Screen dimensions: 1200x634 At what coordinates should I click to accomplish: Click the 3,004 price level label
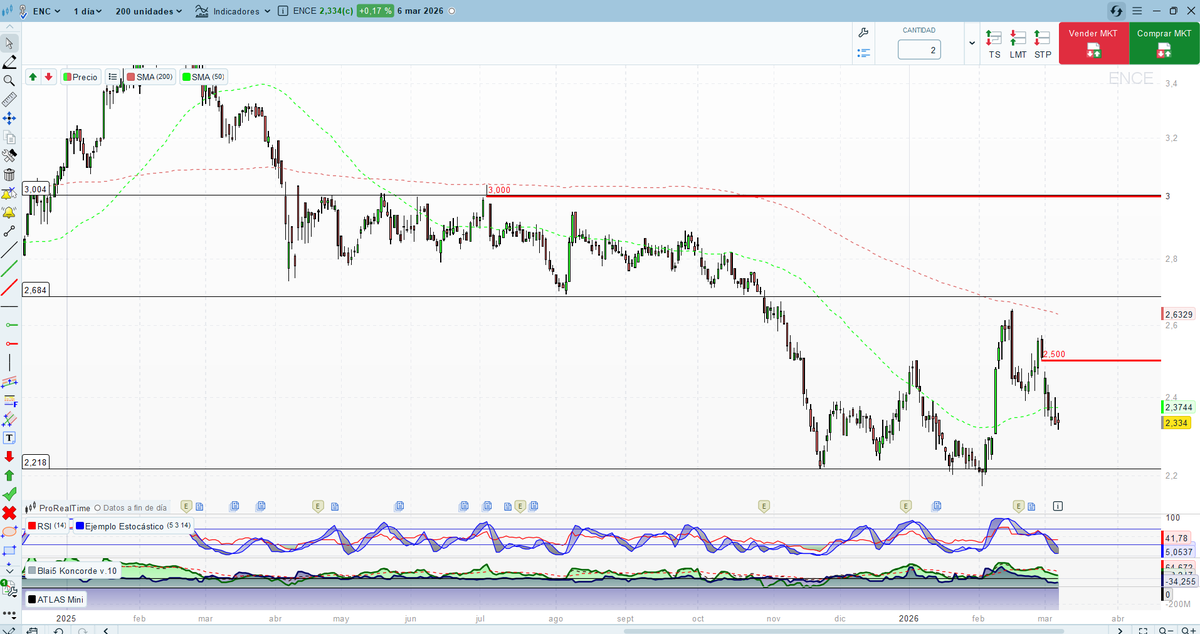click(35, 189)
